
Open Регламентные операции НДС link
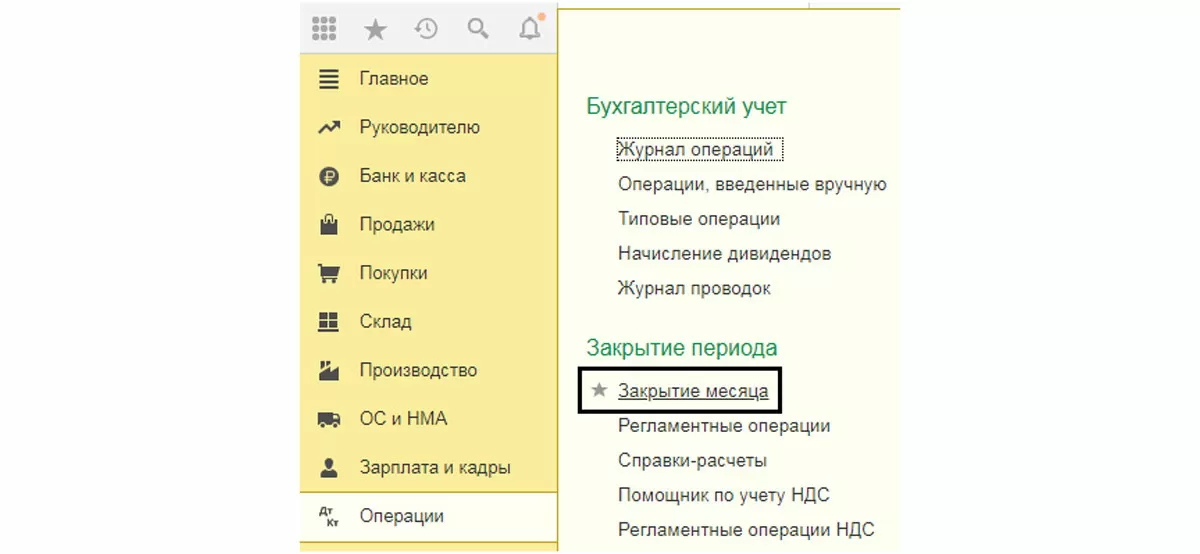pos(747,530)
